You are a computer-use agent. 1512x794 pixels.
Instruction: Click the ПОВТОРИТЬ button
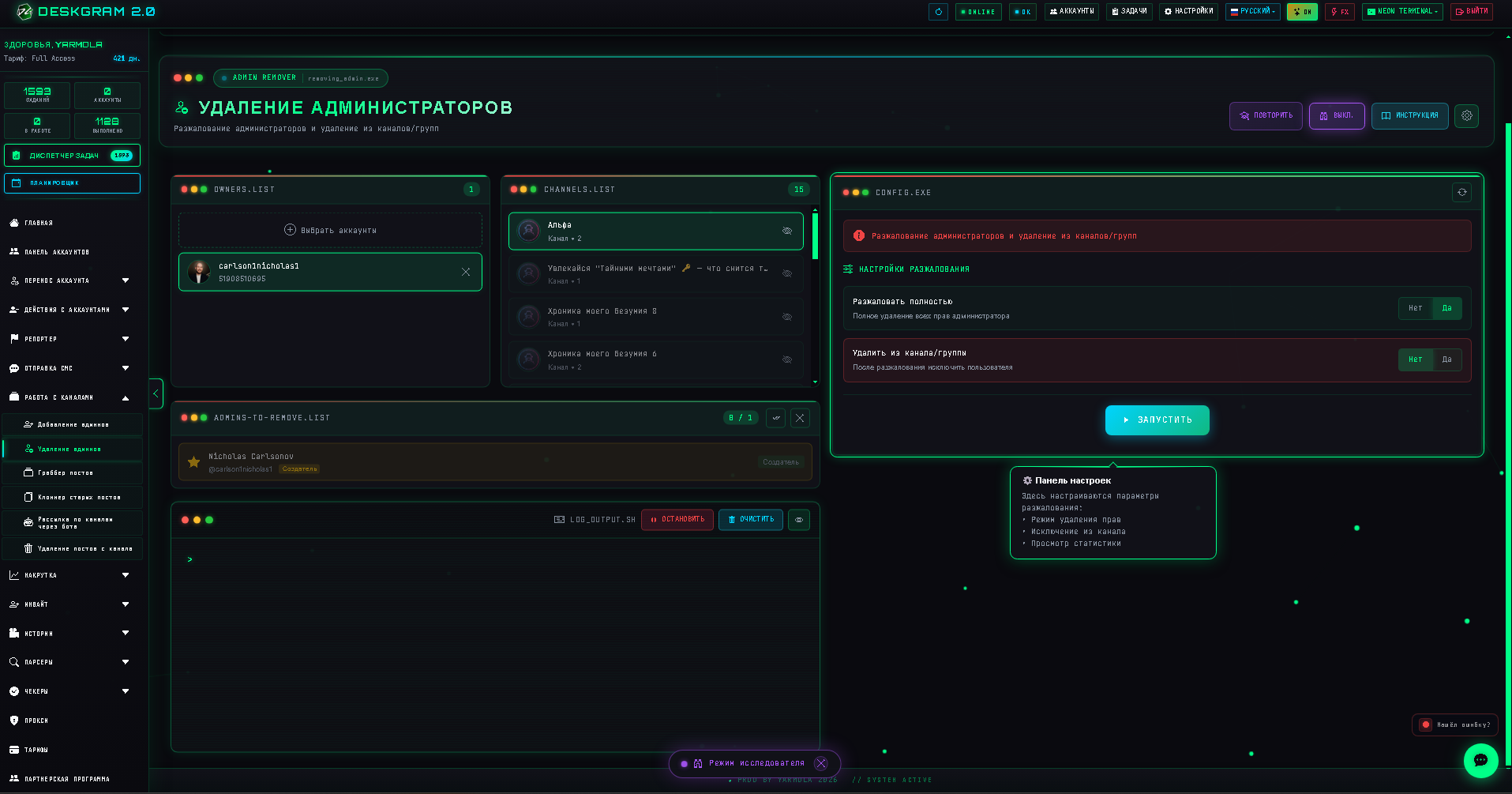[x=1266, y=116]
